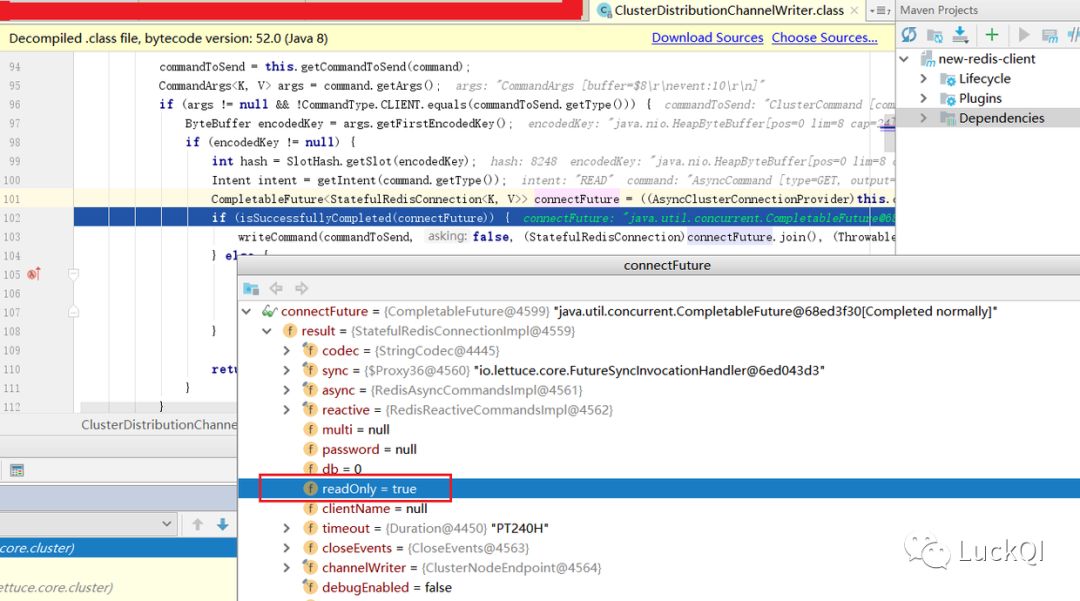
Task: Expand the closeEvents field
Action: (x=287, y=549)
